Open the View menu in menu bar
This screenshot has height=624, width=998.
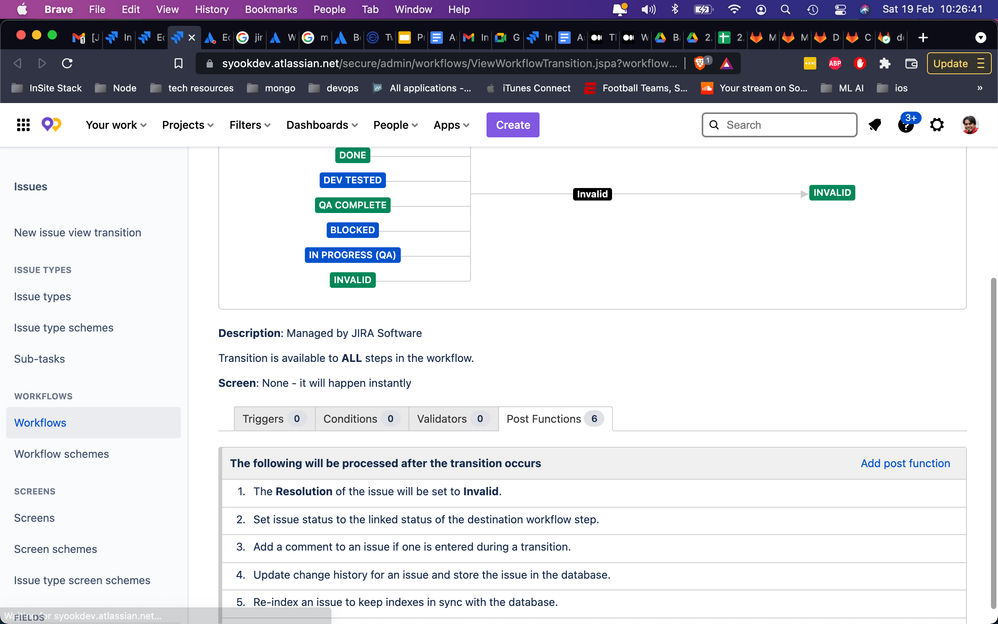pos(167,10)
